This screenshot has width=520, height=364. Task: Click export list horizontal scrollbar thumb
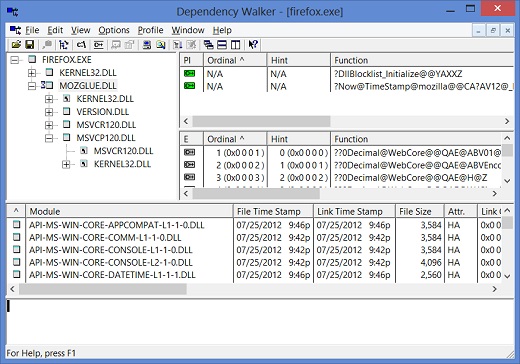click(x=256, y=193)
